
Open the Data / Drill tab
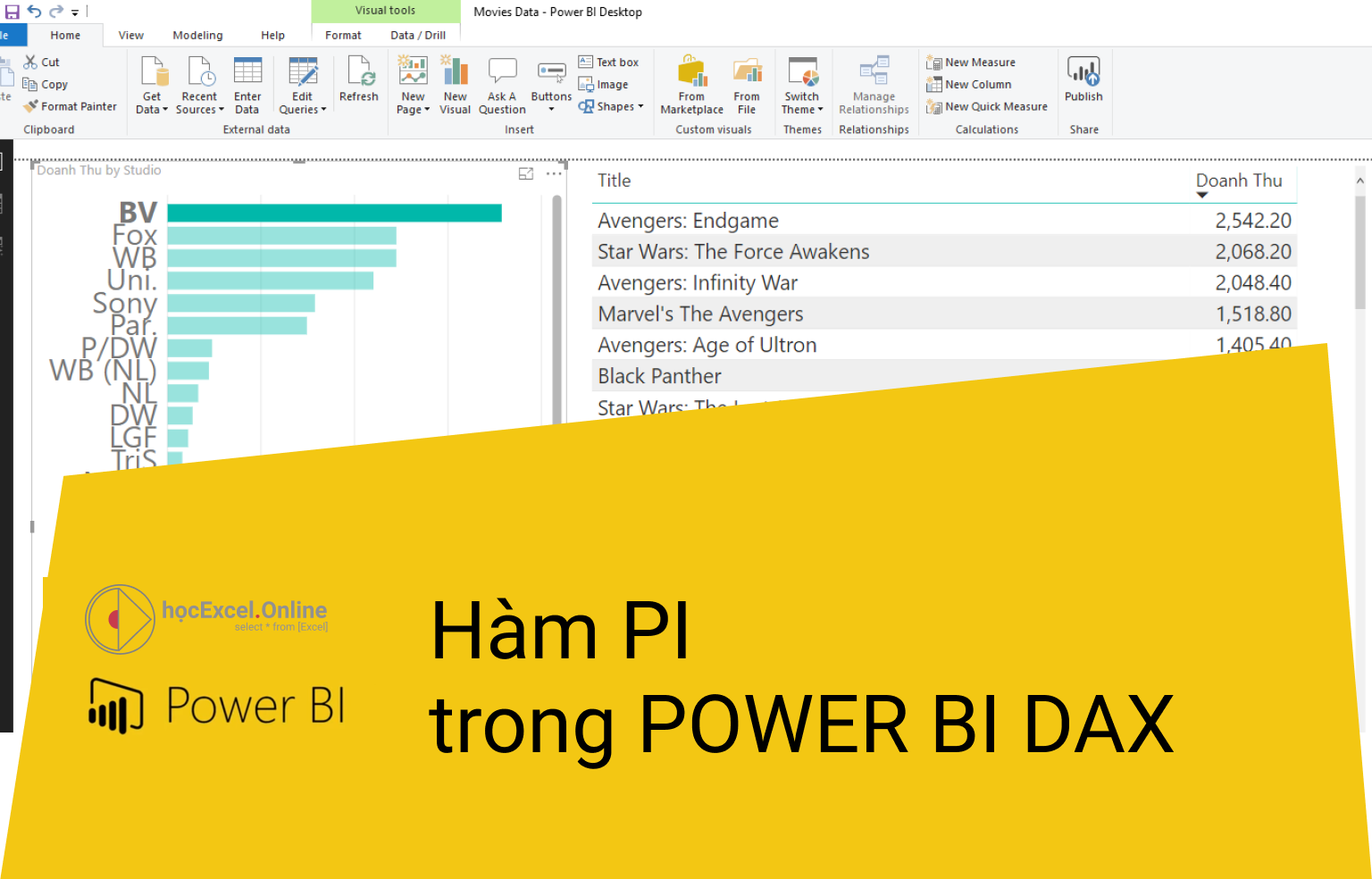coord(418,35)
